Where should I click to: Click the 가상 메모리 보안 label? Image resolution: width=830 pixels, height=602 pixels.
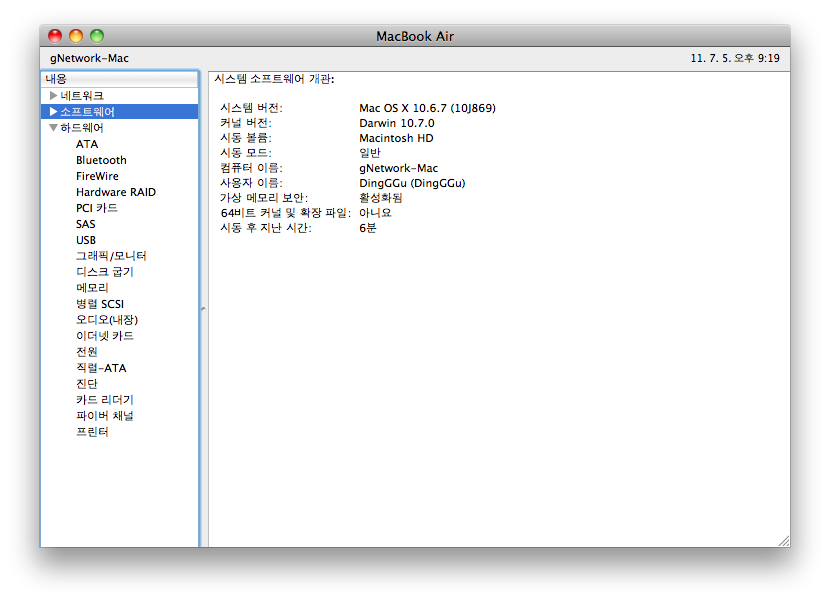click(x=264, y=198)
